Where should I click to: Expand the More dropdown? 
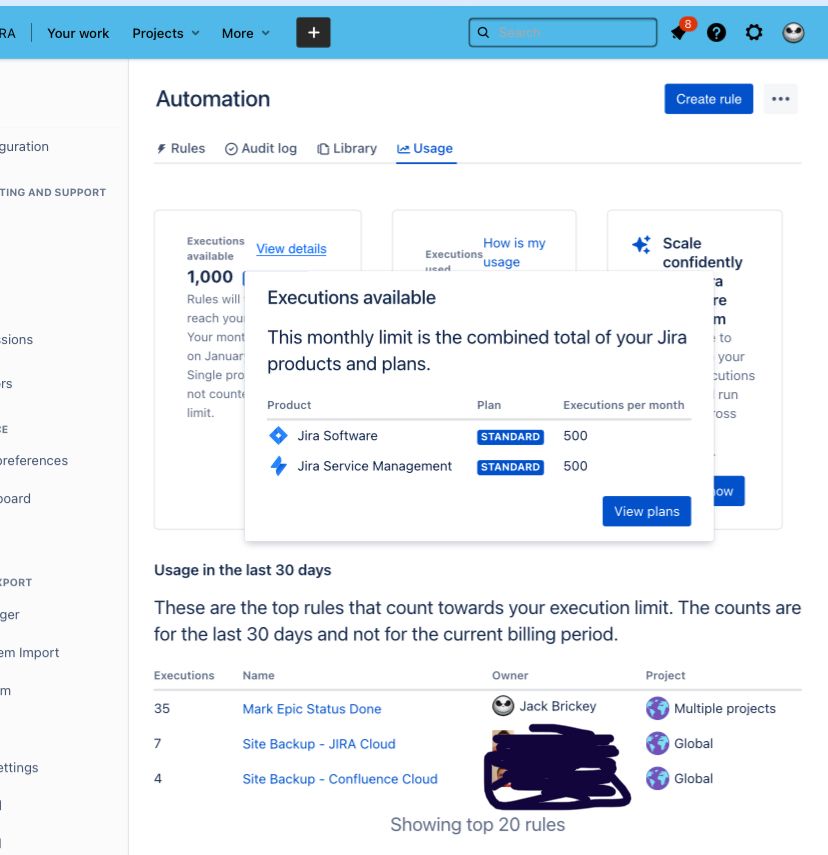(245, 33)
